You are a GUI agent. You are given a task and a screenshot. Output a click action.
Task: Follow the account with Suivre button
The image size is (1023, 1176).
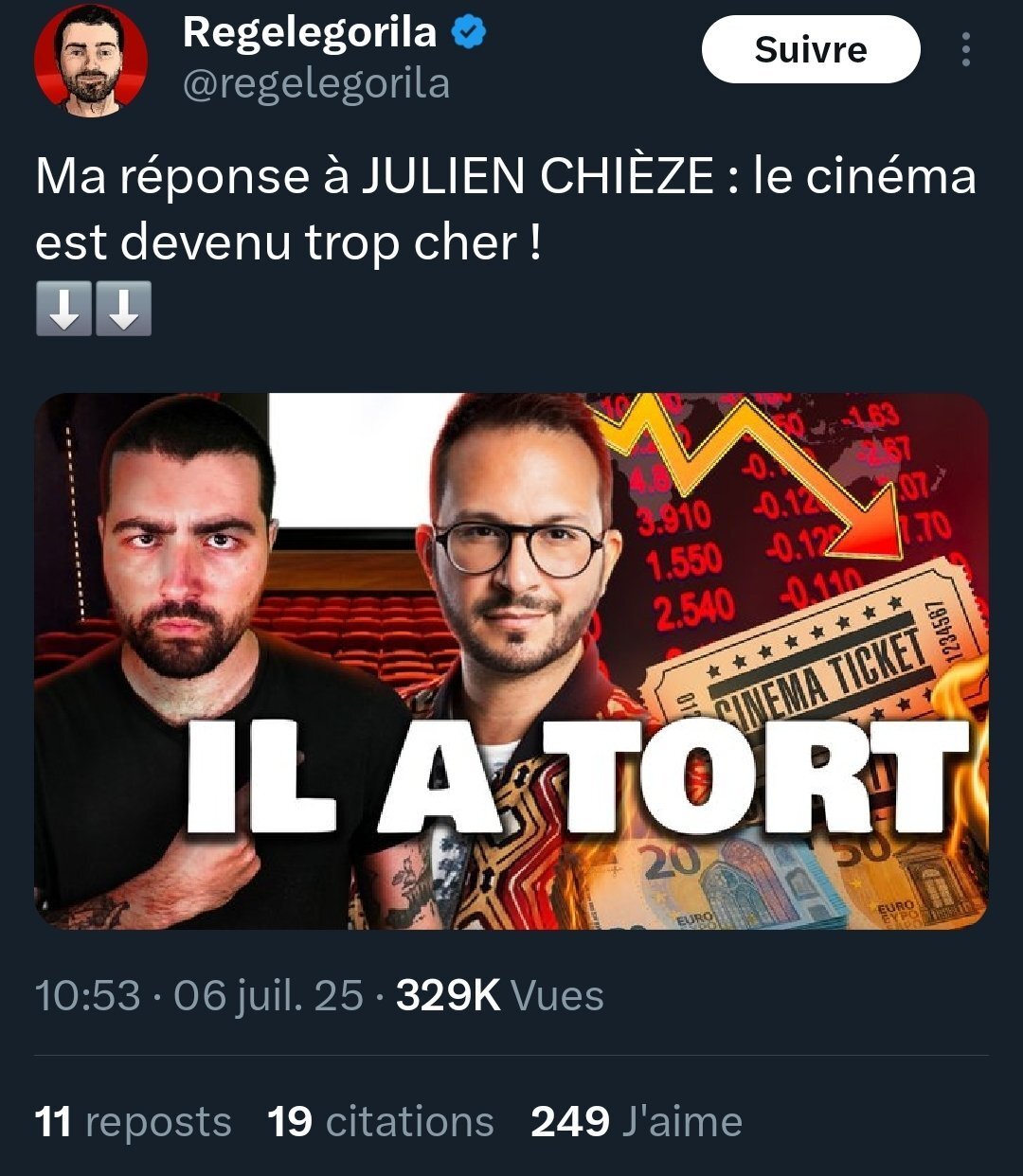point(811,49)
